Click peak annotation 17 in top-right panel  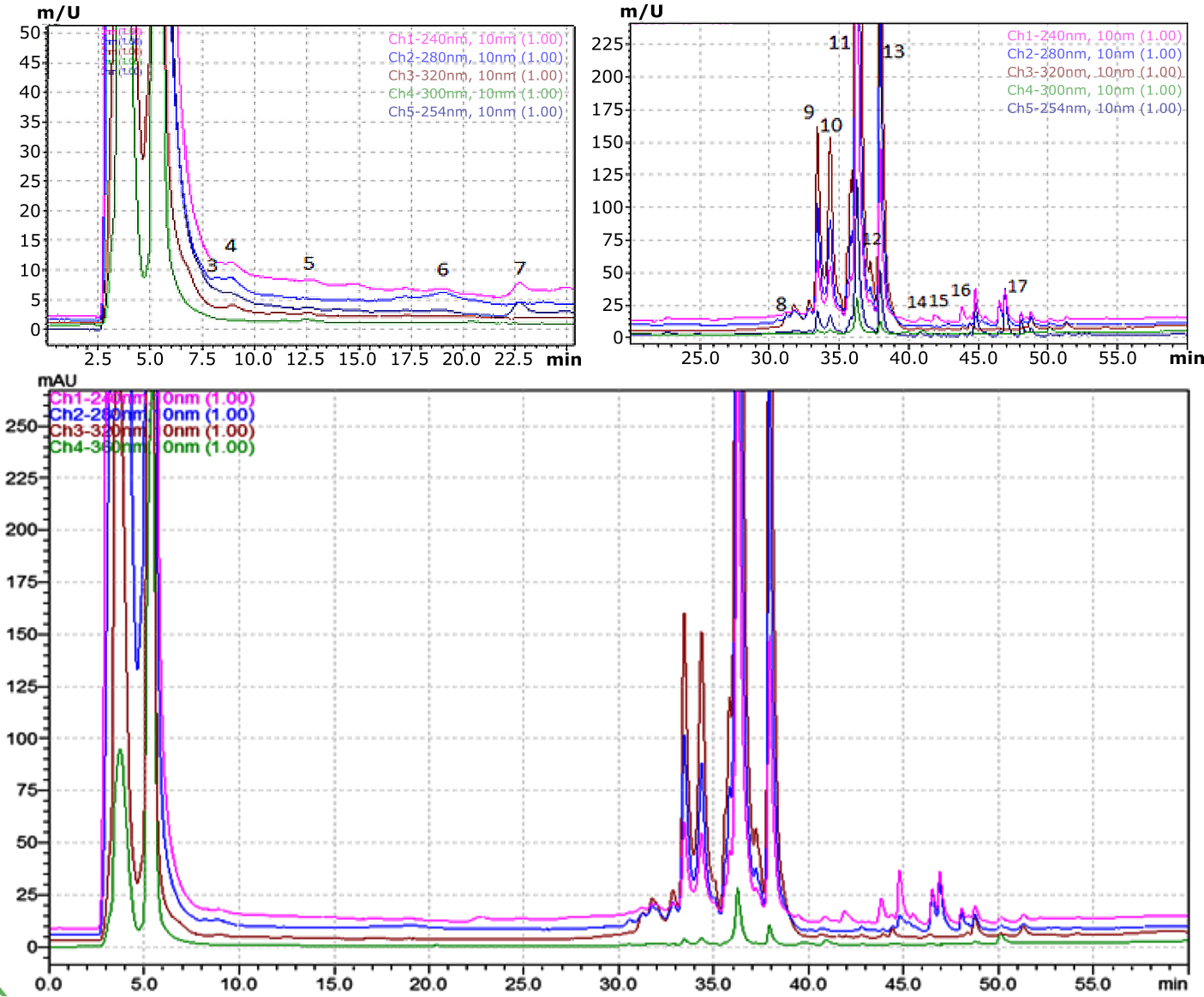1018,286
